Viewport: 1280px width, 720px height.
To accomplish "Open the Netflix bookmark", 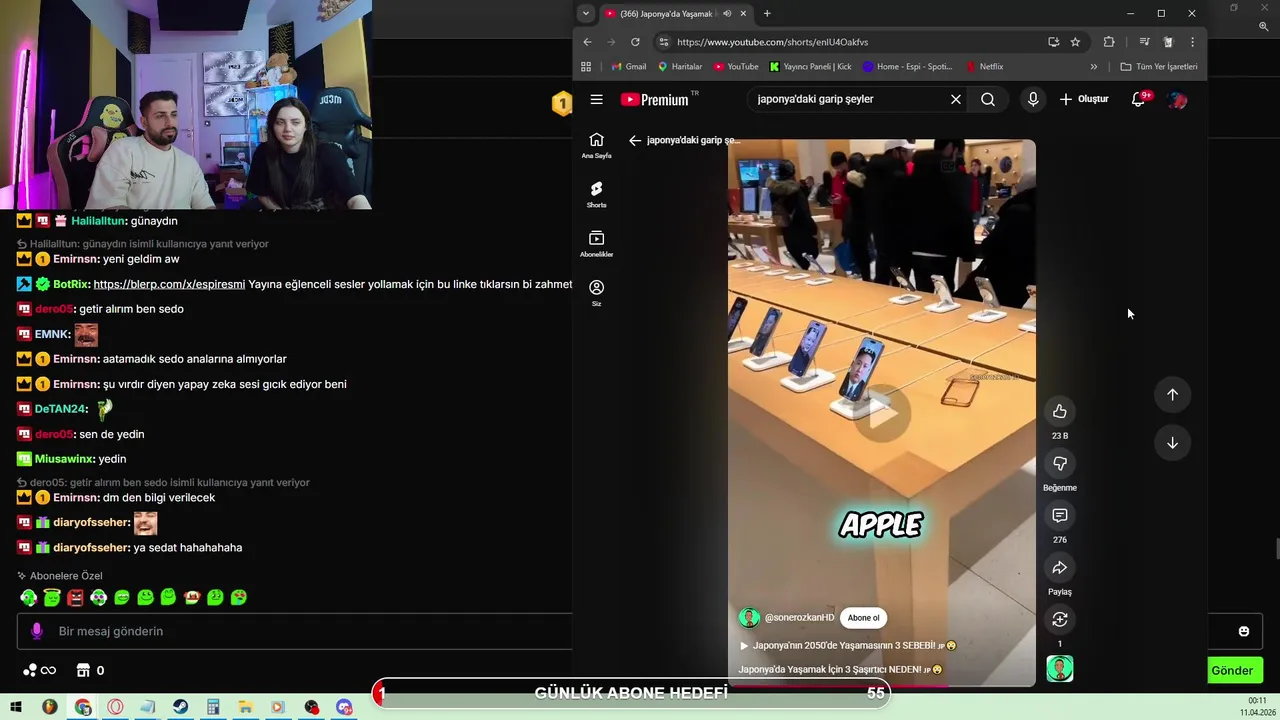I will coord(984,67).
